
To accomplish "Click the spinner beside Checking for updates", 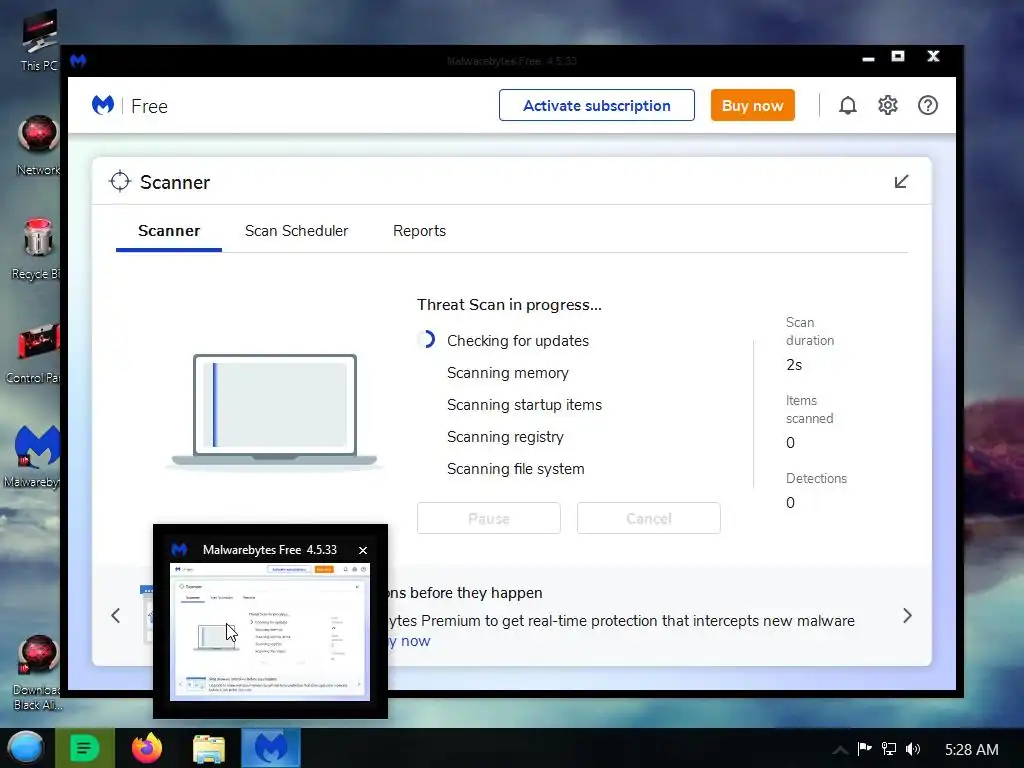I will click(426, 340).
